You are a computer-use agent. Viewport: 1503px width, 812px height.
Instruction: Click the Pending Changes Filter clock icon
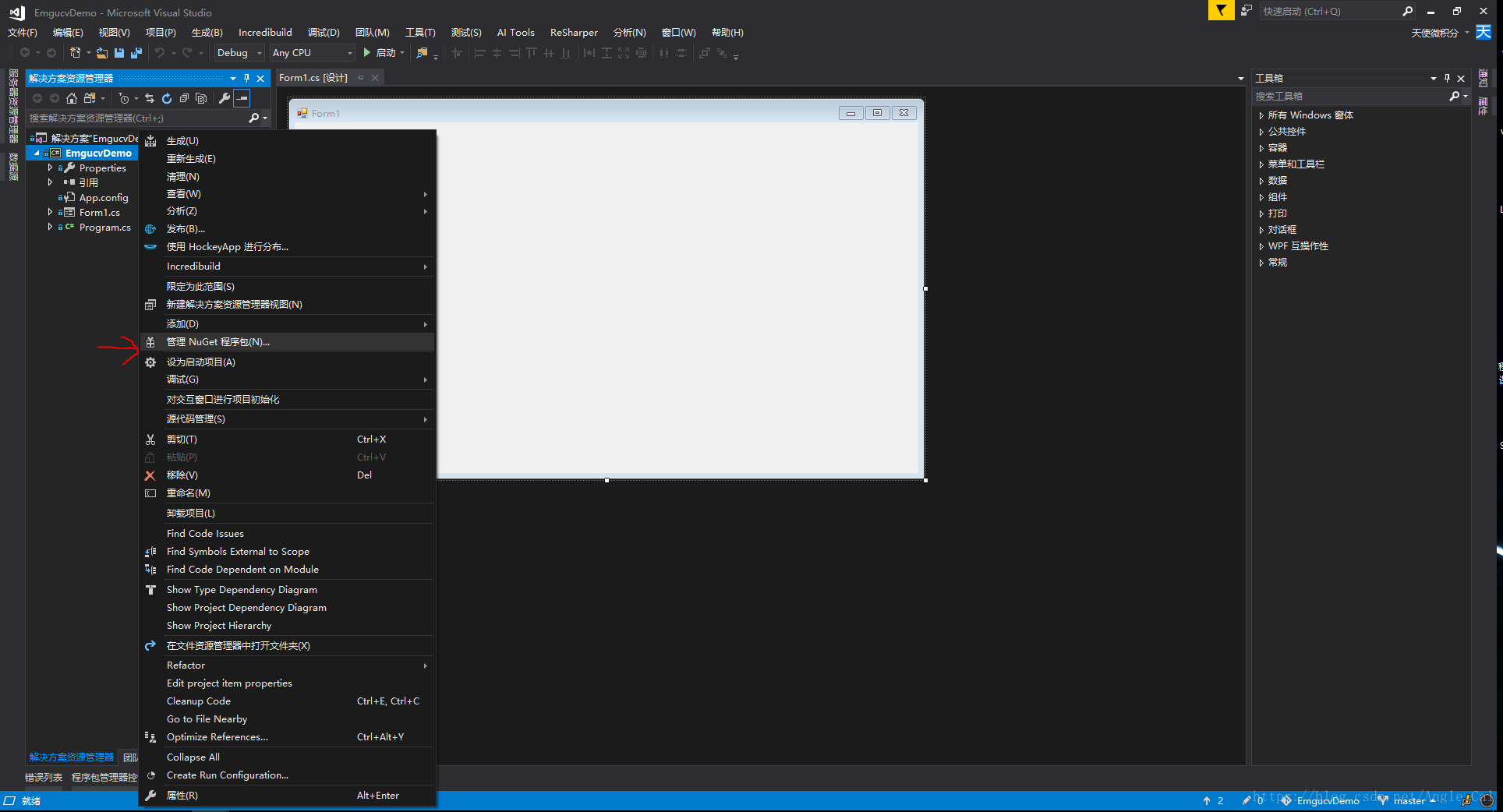point(123,98)
